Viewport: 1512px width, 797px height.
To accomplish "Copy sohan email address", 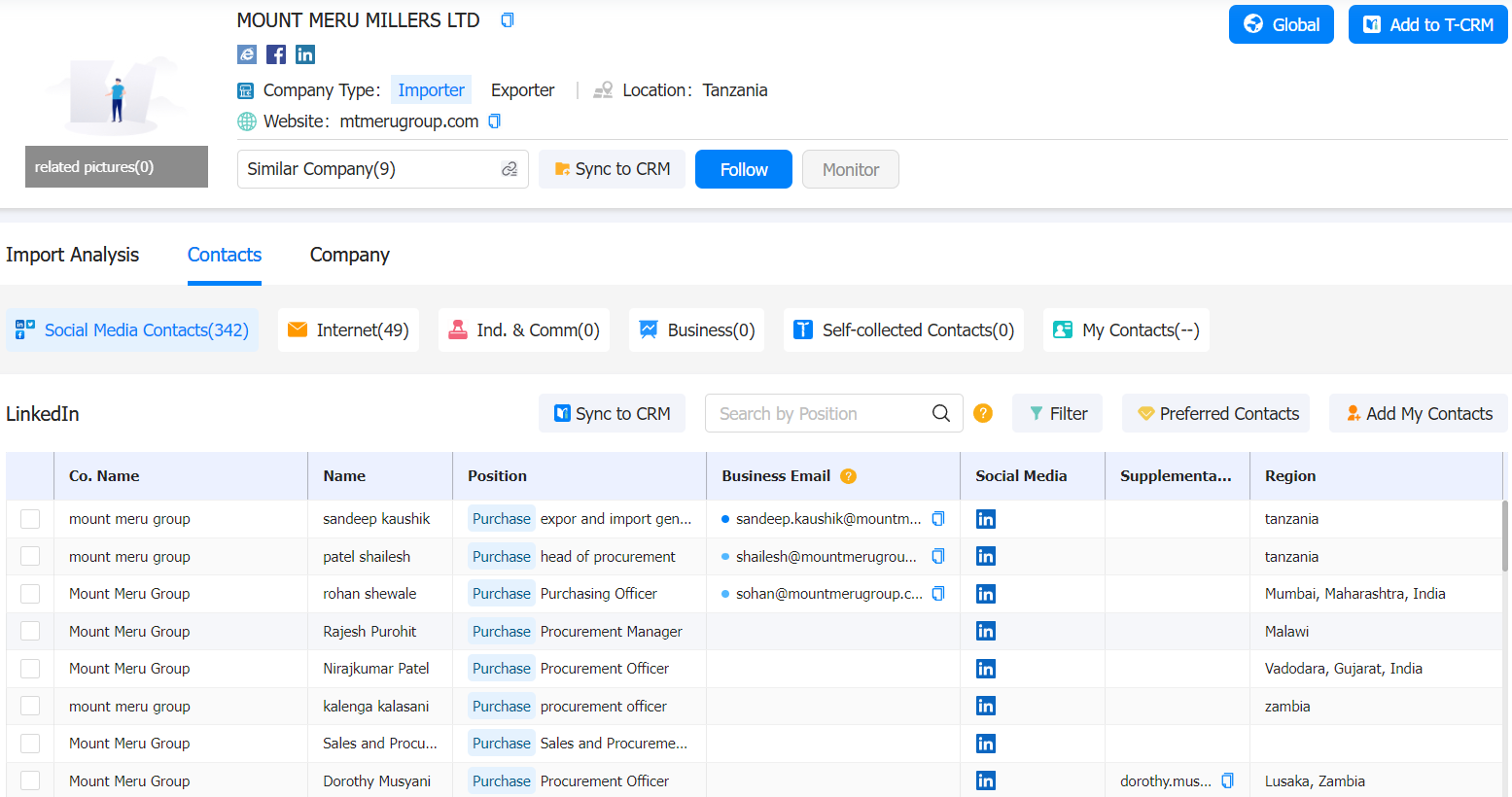I will [x=938, y=593].
